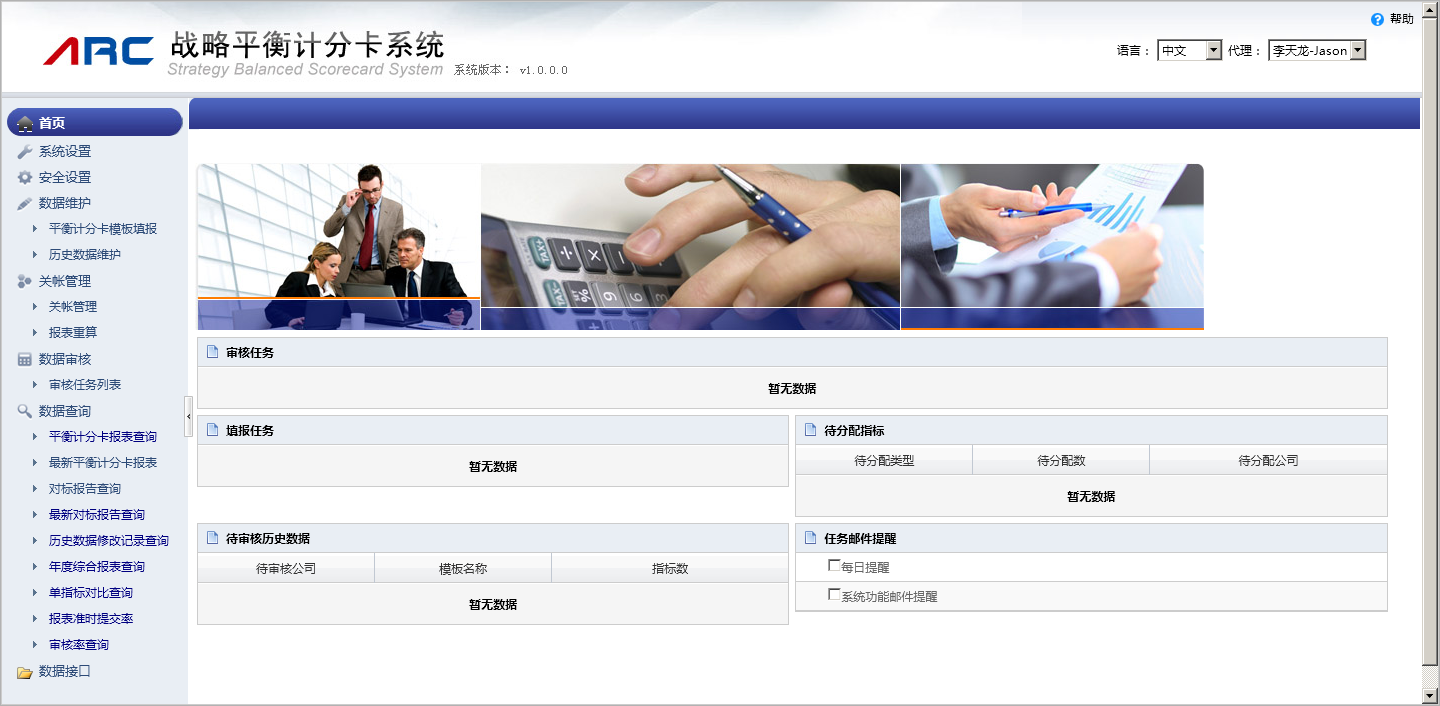Image resolution: width=1440 pixels, height=706 pixels.
Task: Enable the 每日提醒 checkbox
Action: [x=834, y=566]
